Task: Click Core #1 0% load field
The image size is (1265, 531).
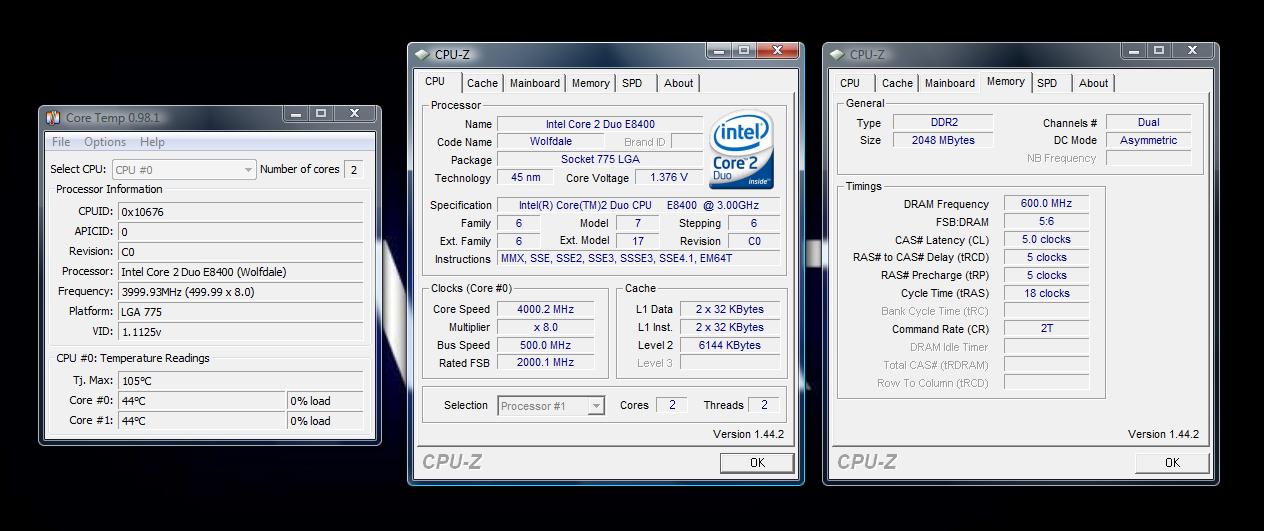Action: pos(325,421)
